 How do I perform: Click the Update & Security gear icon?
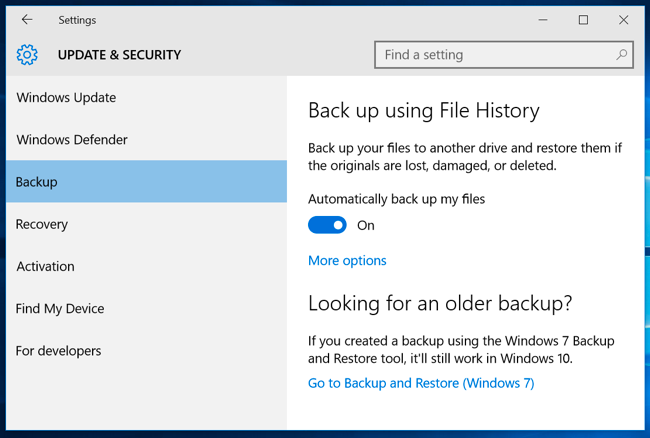pyautogui.click(x=27, y=55)
